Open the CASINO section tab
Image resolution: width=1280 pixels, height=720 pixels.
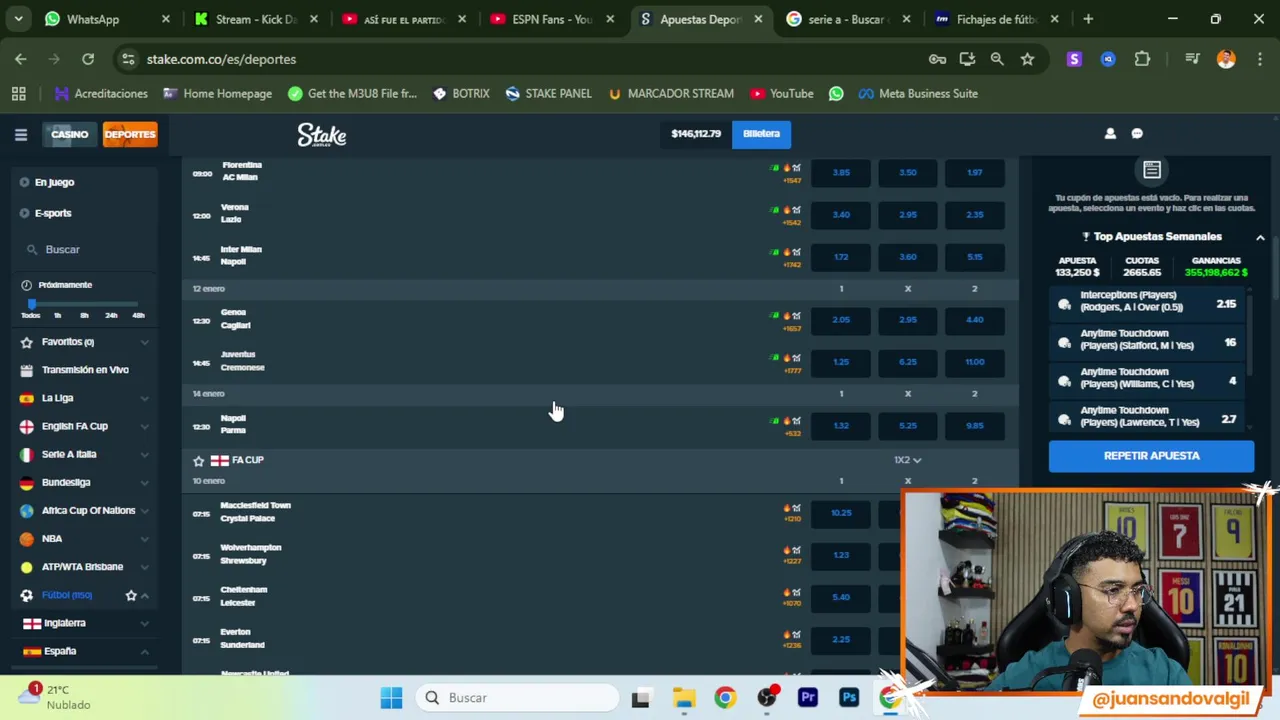69,134
